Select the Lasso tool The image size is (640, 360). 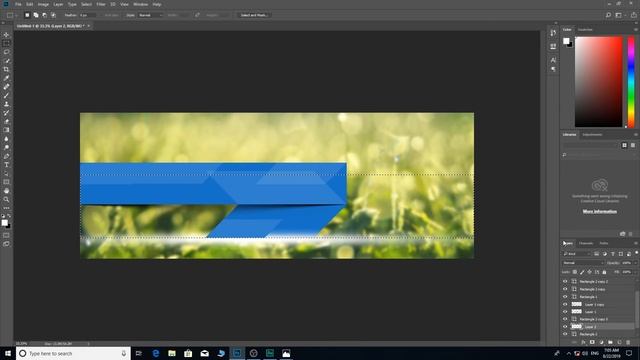coord(6,52)
